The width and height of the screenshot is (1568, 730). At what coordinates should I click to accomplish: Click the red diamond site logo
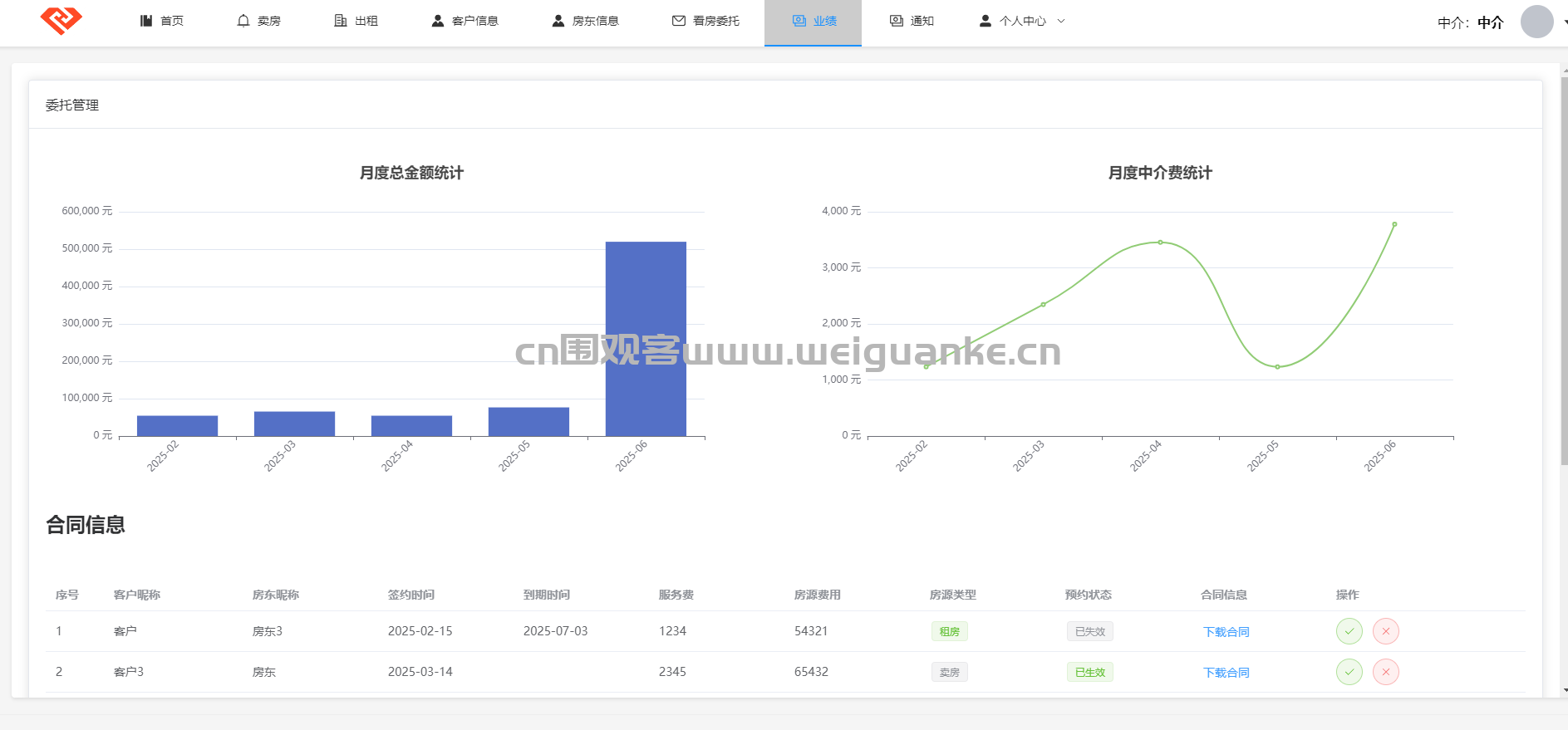[x=61, y=20]
